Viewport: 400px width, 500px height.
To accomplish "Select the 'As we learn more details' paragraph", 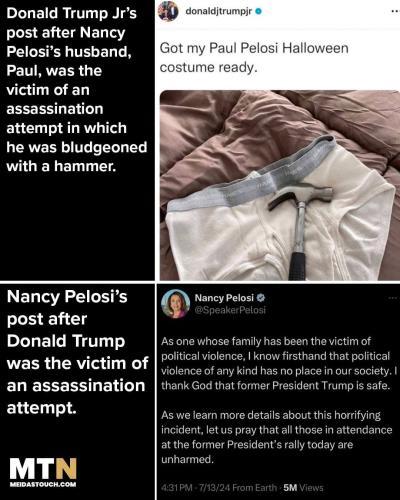I will click(x=277, y=437).
